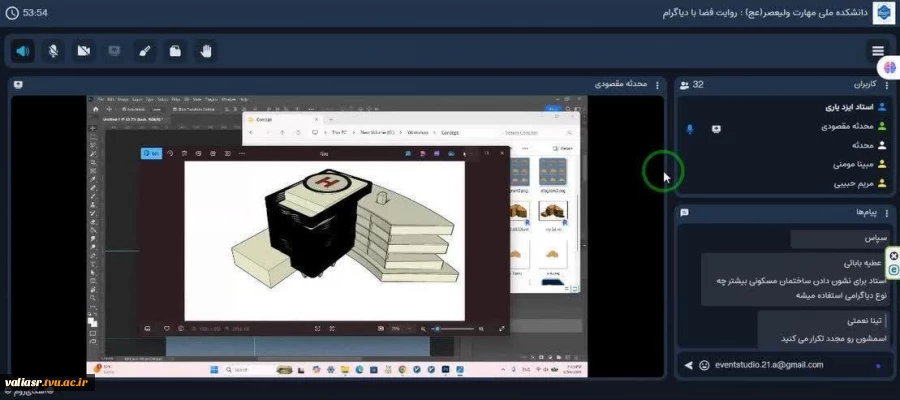Open emoji picker in chat input

[x=704, y=365]
